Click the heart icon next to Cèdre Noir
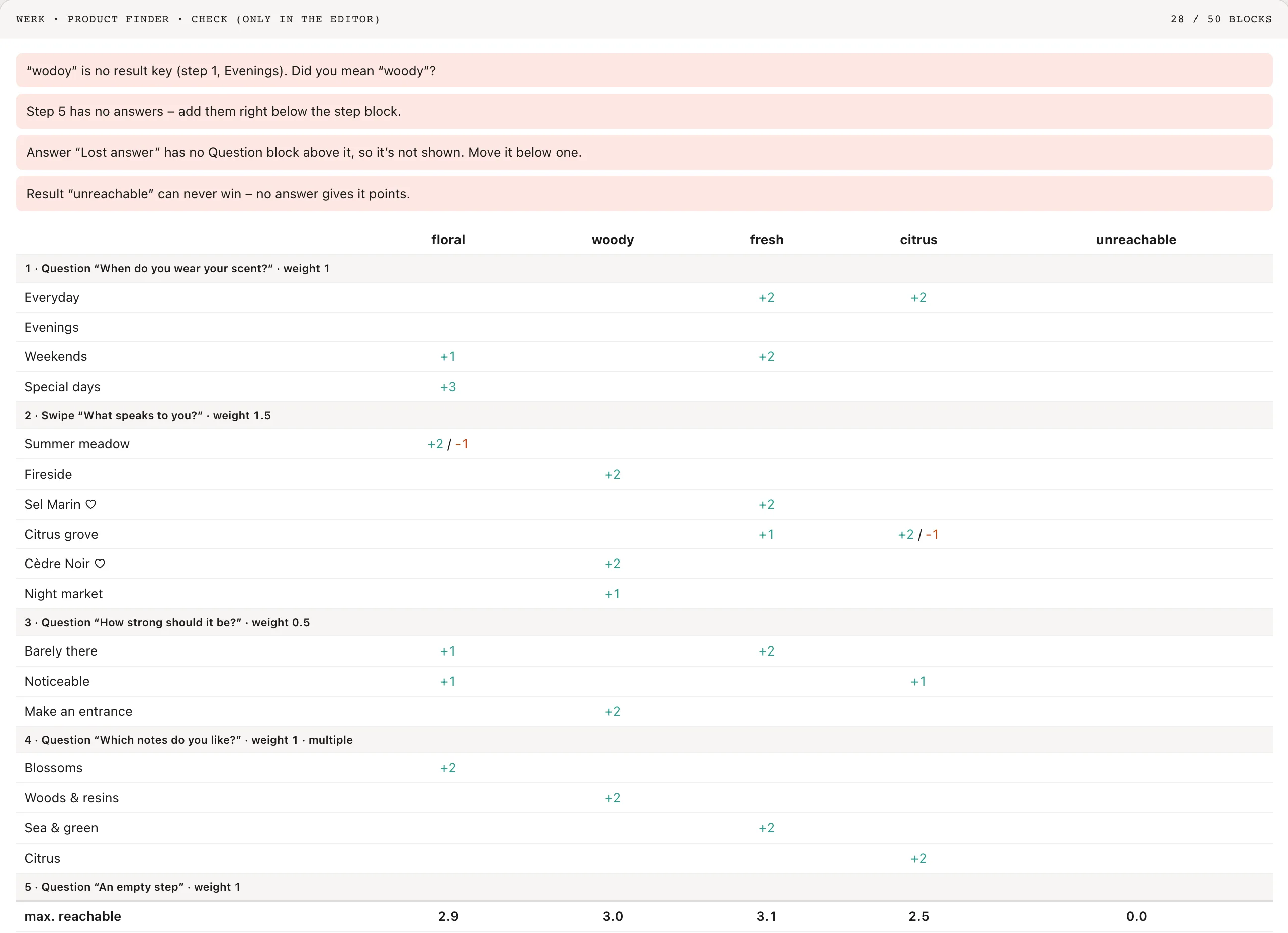Screen dimensions: 1288x933 [100, 564]
